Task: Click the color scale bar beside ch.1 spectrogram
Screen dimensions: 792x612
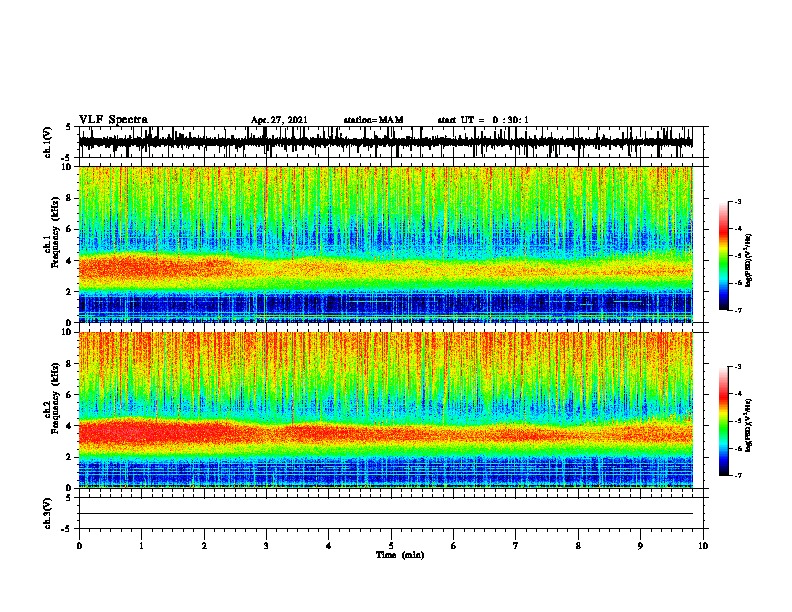Action: (724, 256)
